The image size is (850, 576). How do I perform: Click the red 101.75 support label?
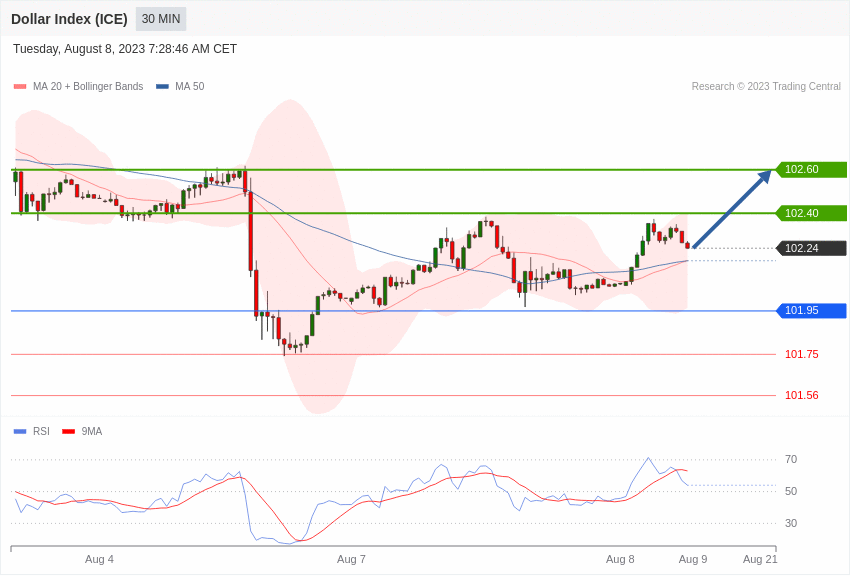pos(802,354)
